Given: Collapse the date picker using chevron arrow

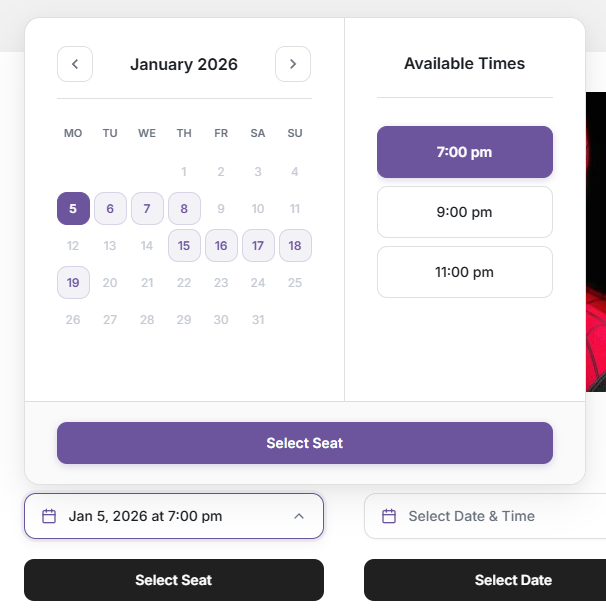Looking at the screenshot, I should (x=299, y=516).
